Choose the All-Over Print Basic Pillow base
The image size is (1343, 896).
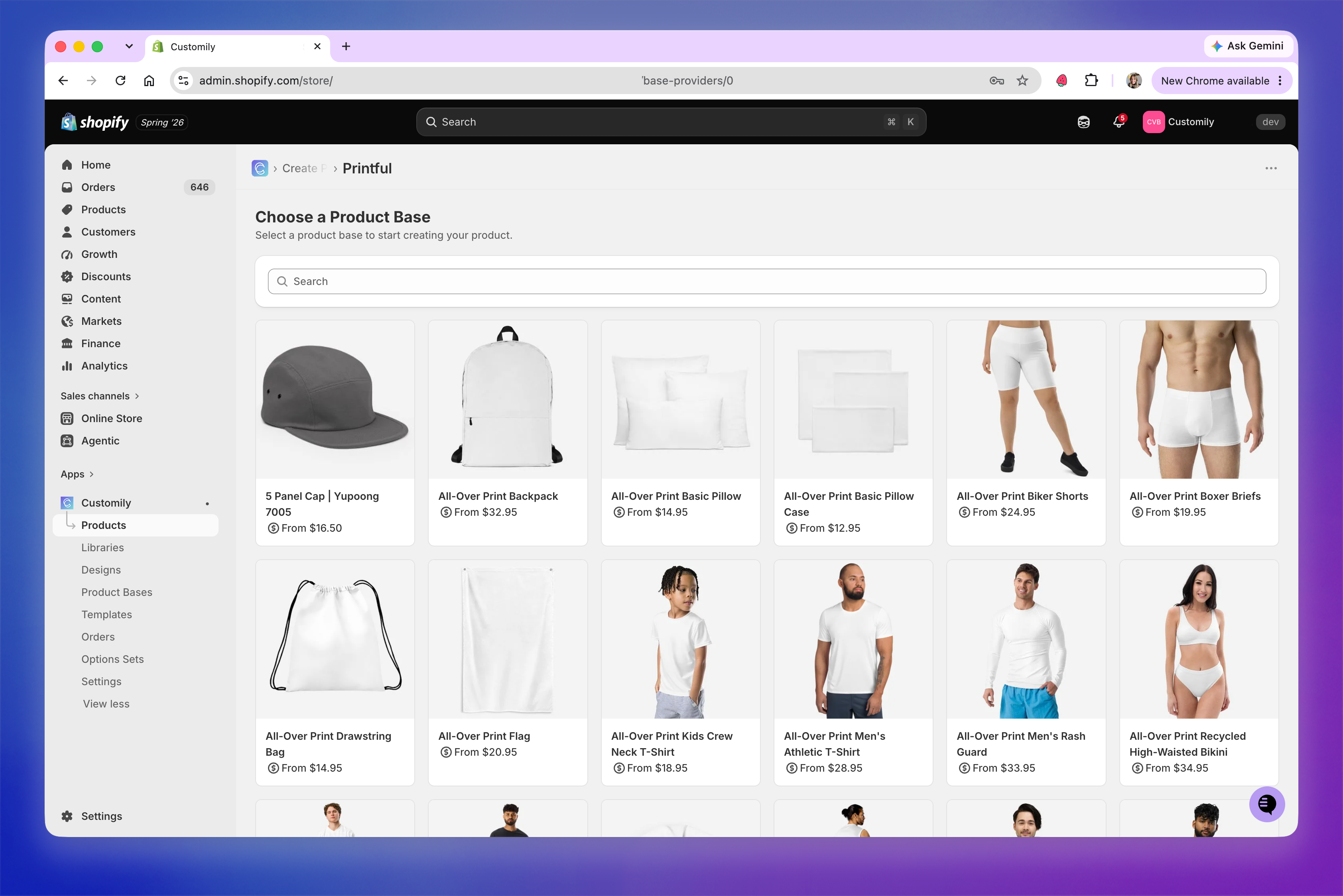tap(680, 432)
